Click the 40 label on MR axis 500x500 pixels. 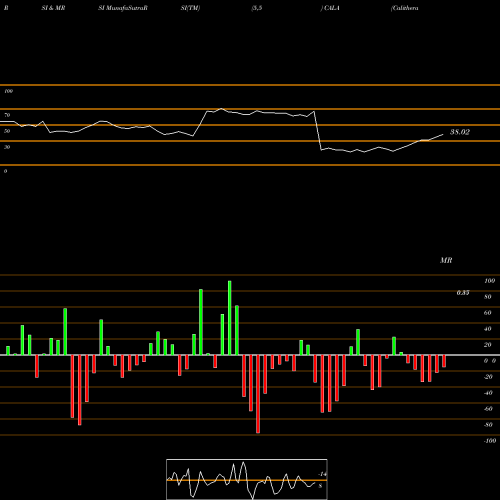point(488,329)
